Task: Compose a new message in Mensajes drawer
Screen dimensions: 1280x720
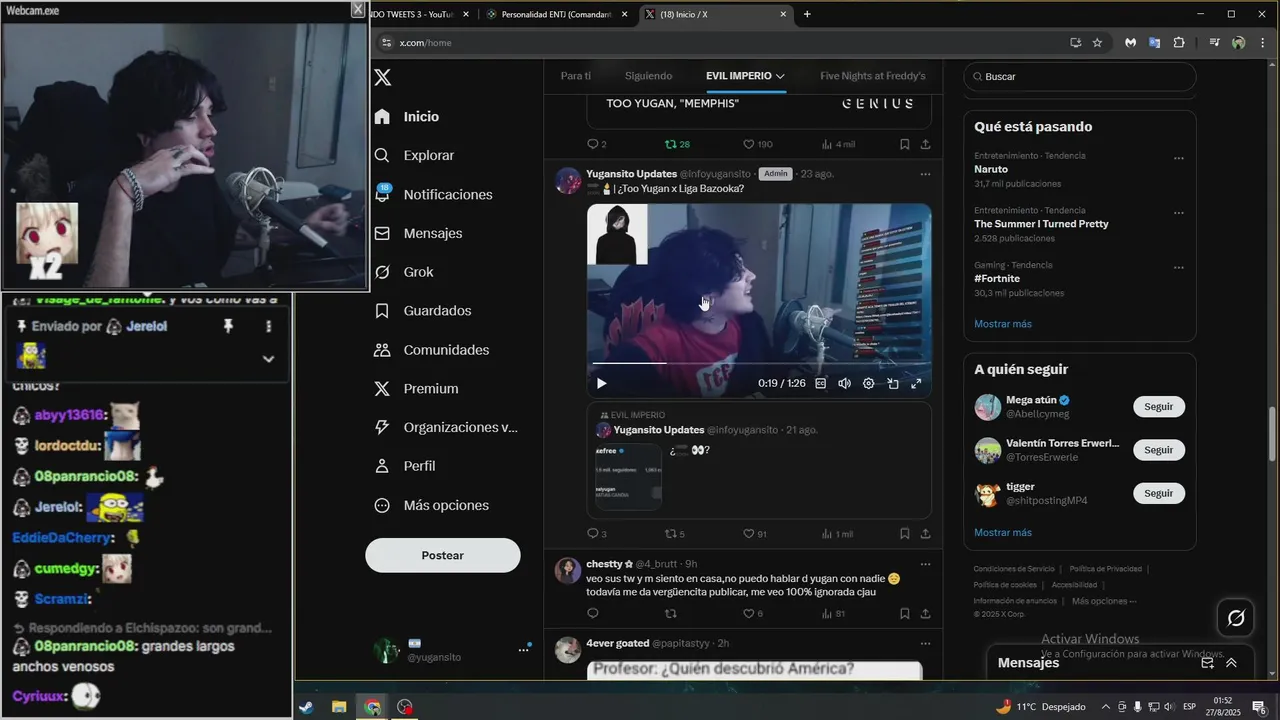Action: (x=1208, y=663)
